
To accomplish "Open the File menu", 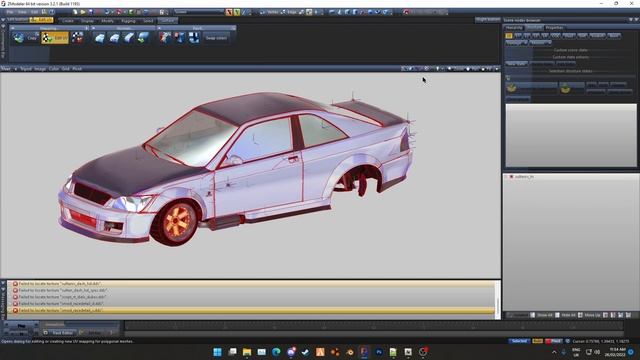I will tap(10, 12).
